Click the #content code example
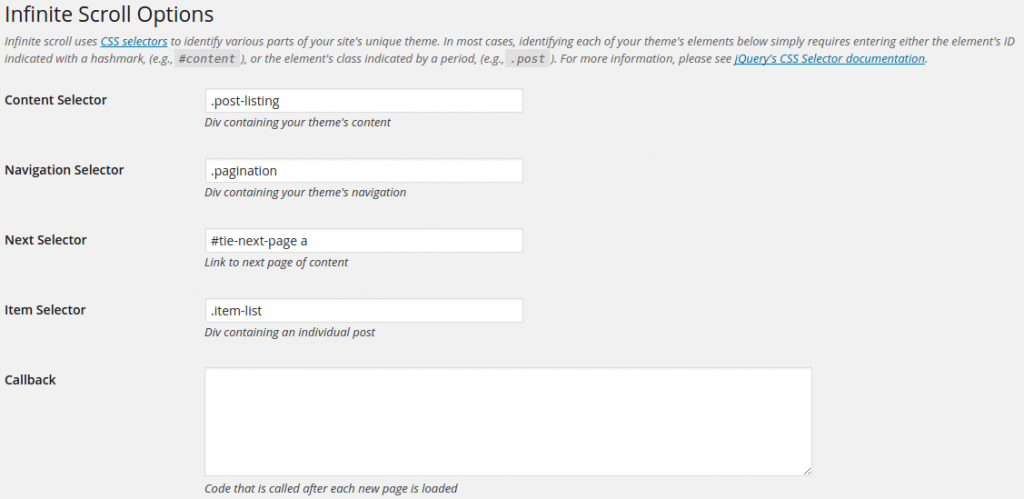This screenshot has width=1024, height=499. click(207, 59)
